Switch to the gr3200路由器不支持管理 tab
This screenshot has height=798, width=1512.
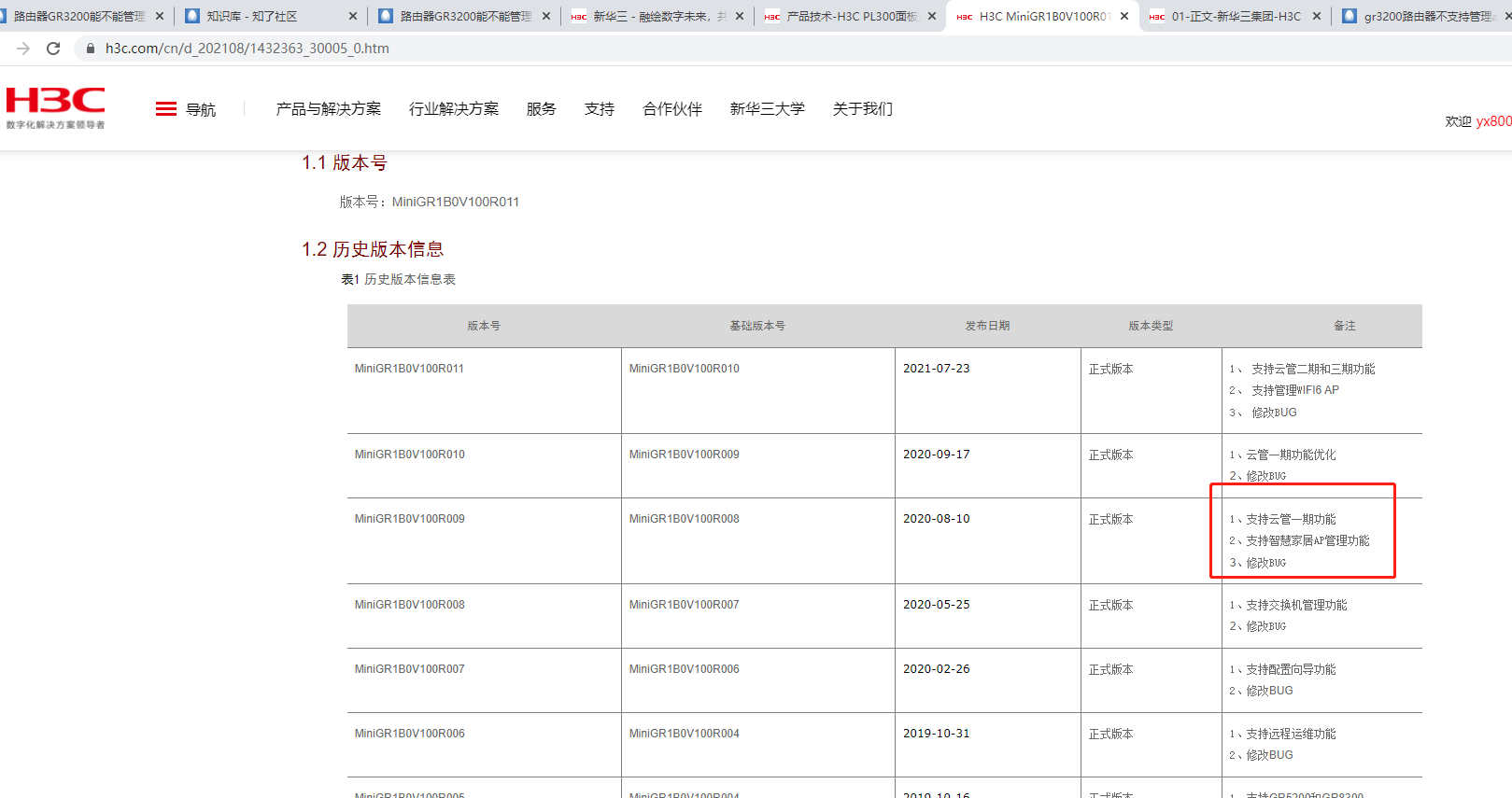(x=1423, y=16)
